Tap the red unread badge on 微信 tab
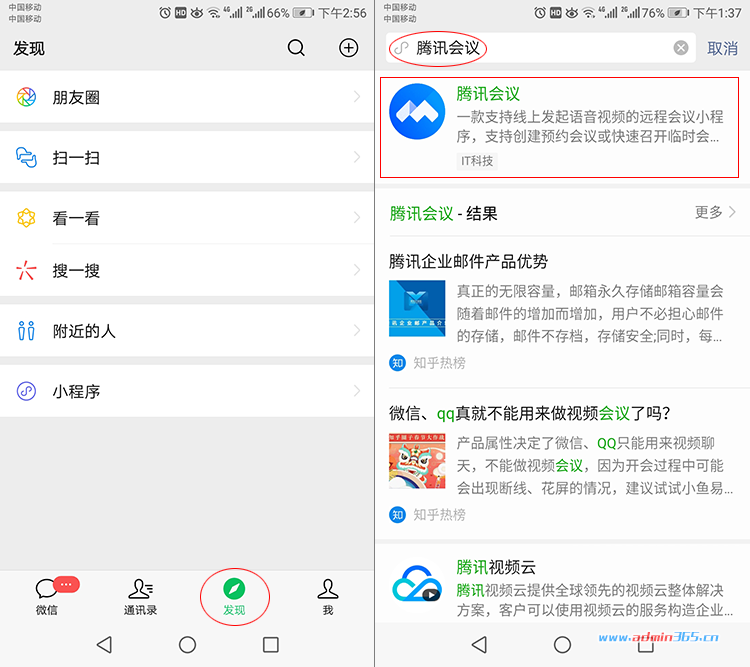The height and width of the screenshot is (667, 750). [x=66, y=585]
